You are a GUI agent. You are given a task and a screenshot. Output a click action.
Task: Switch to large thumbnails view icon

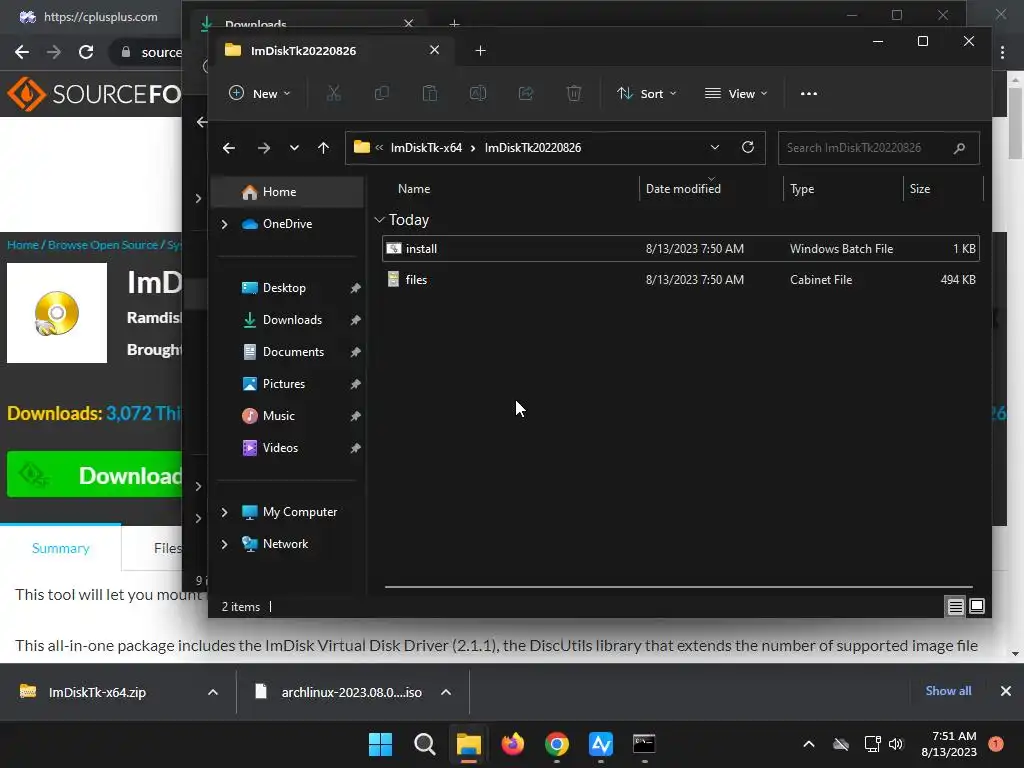click(x=977, y=607)
